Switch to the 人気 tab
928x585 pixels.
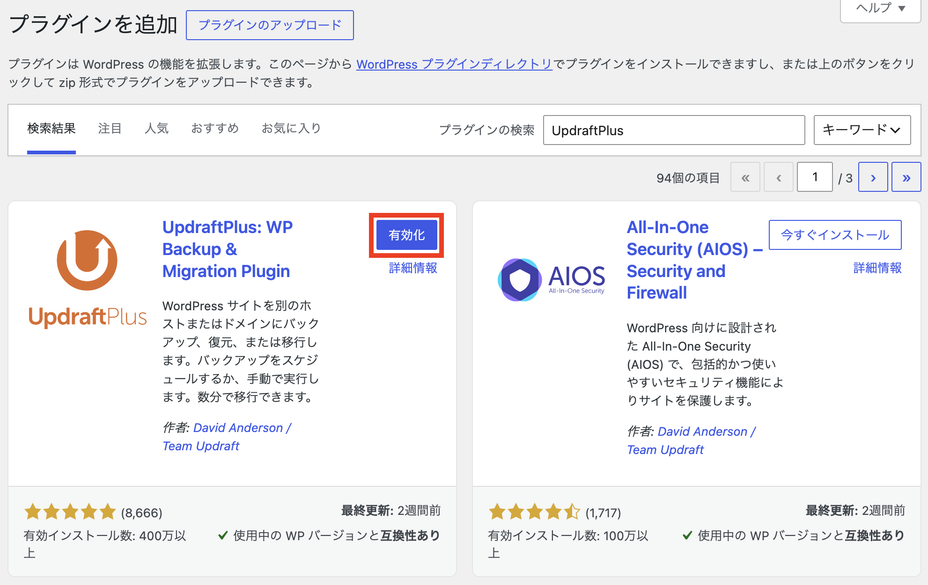pos(157,128)
